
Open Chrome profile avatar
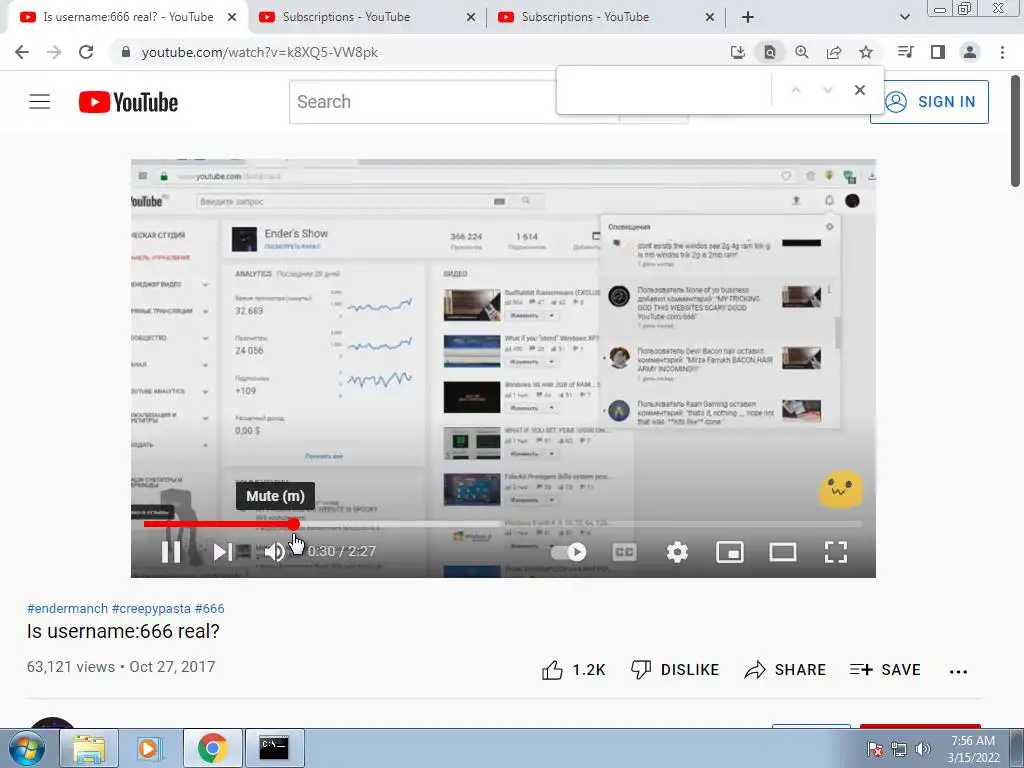(970, 52)
